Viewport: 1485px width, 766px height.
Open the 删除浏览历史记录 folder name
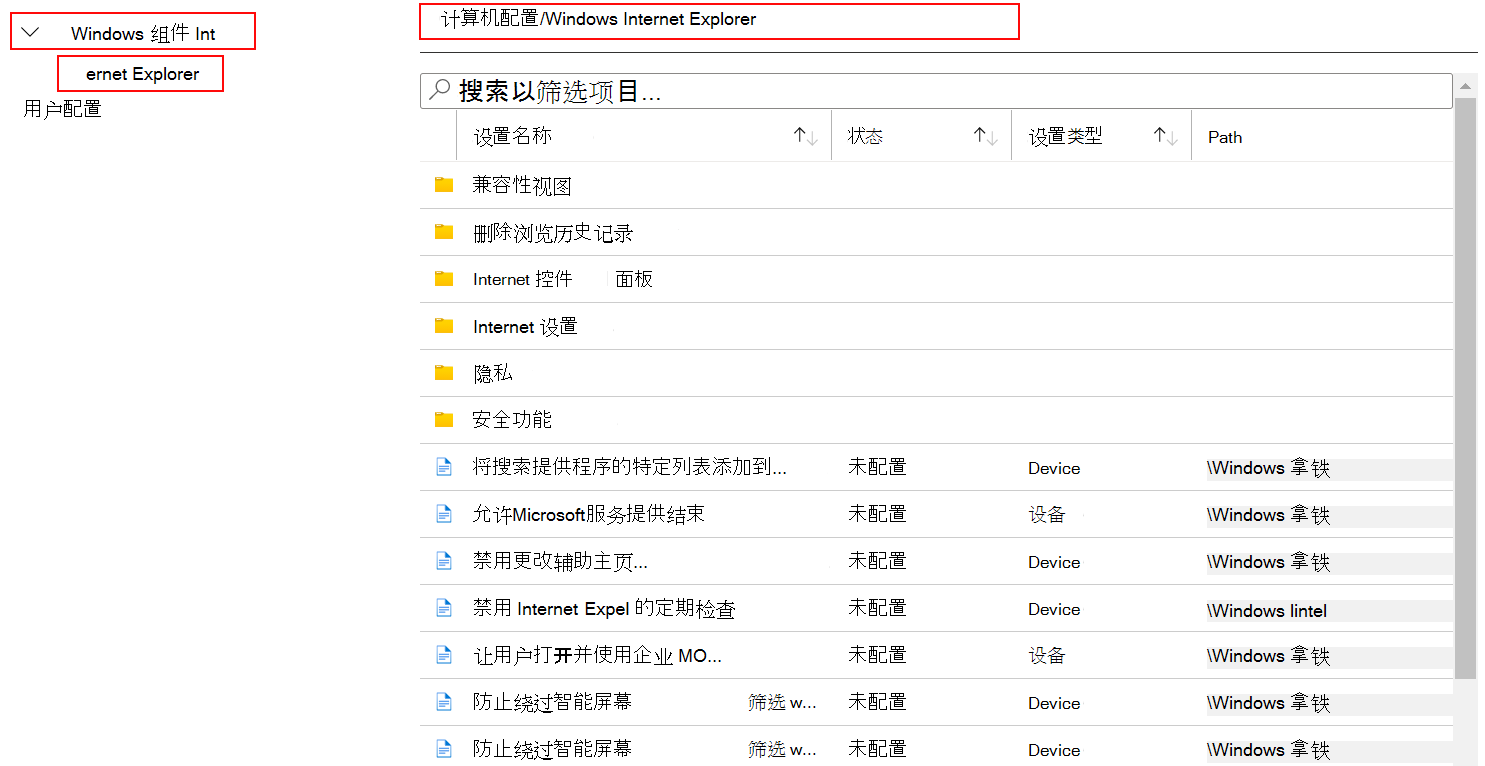553,233
